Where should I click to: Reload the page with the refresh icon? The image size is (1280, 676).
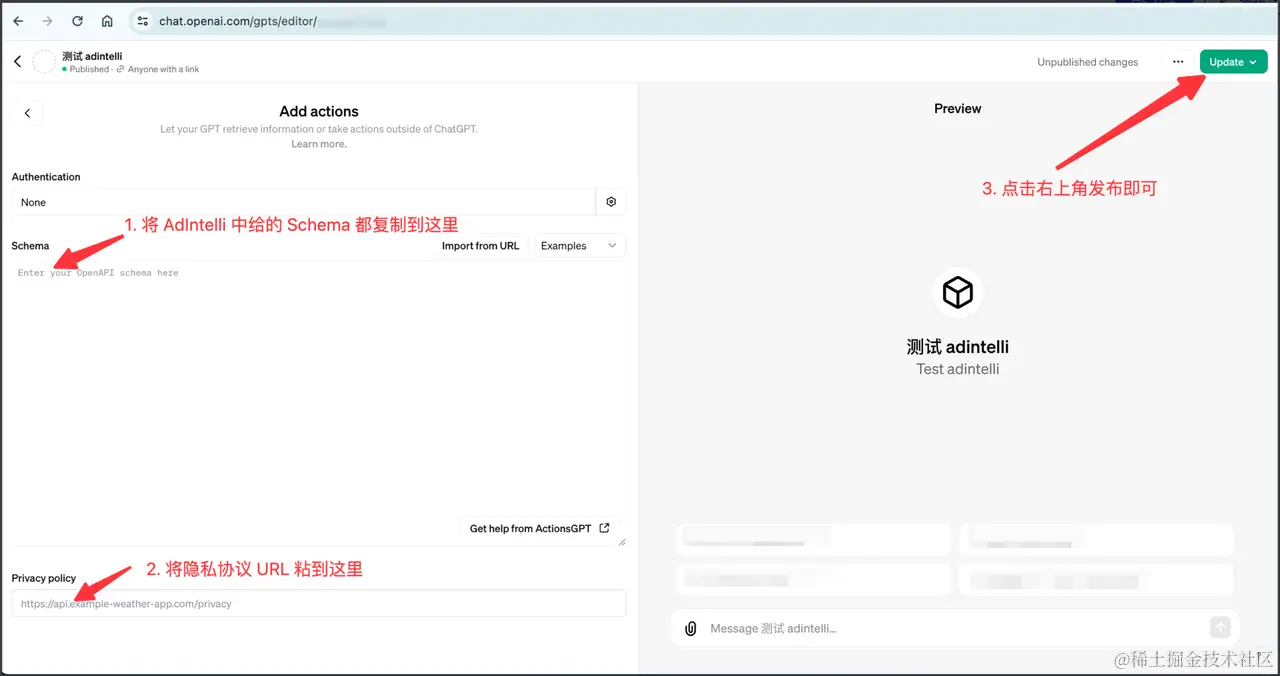pyautogui.click(x=77, y=21)
